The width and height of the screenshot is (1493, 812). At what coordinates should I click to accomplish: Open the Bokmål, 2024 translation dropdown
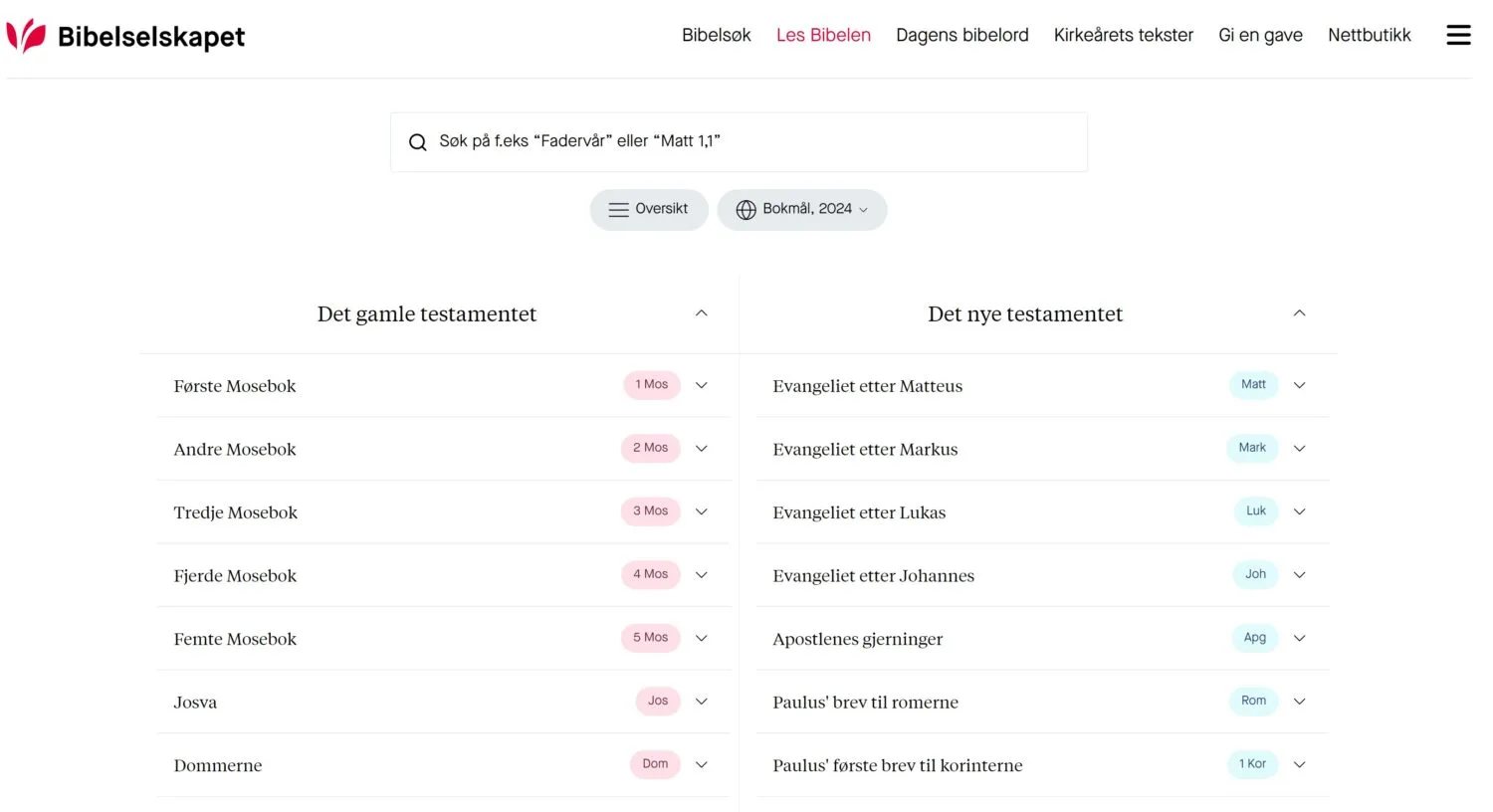click(x=802, y=210)
